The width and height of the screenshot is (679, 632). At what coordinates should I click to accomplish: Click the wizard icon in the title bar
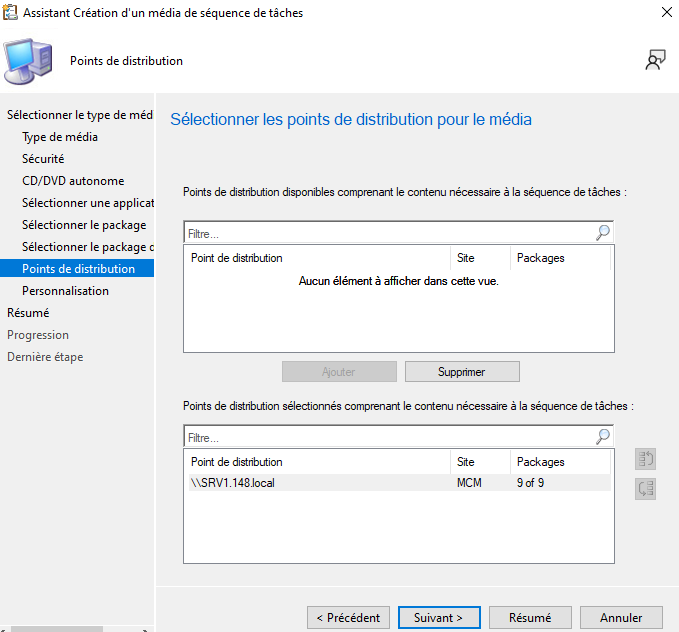tap(11, 13)
